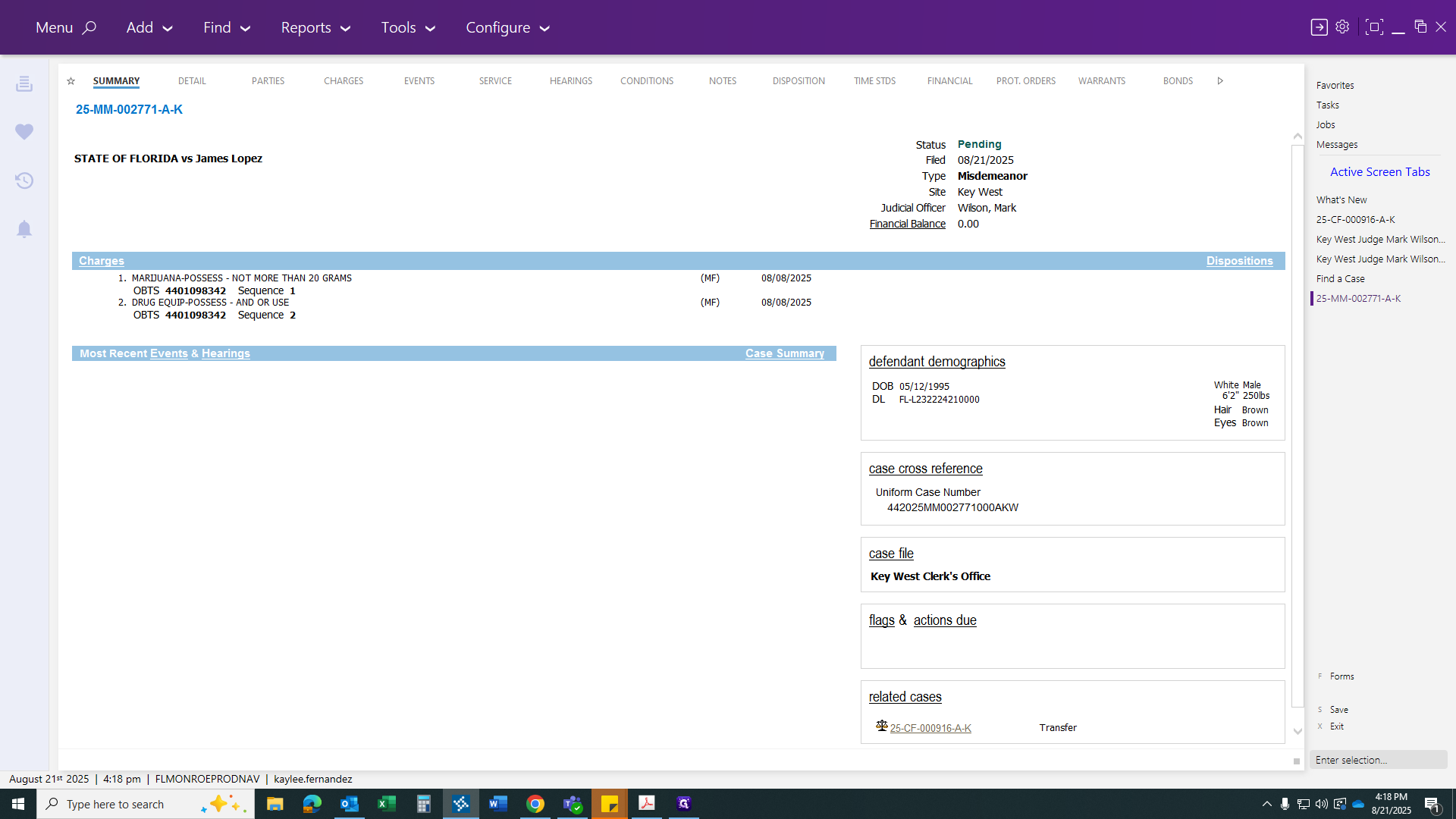Click the Enter selection input field
The image size is (1456, 819).
(1378, 760)
